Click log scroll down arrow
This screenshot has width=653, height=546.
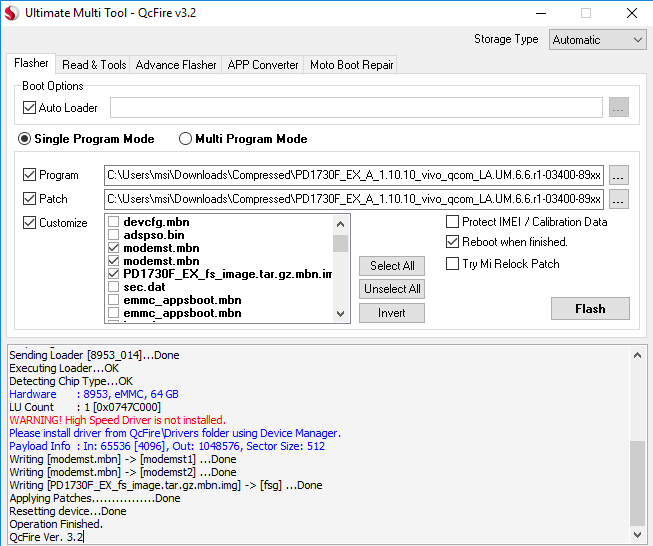point(637,535)
